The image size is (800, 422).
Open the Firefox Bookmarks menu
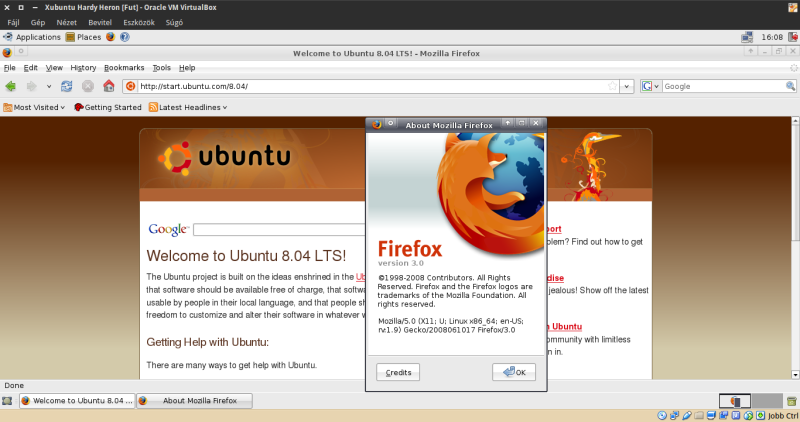[x=124, y=67]
